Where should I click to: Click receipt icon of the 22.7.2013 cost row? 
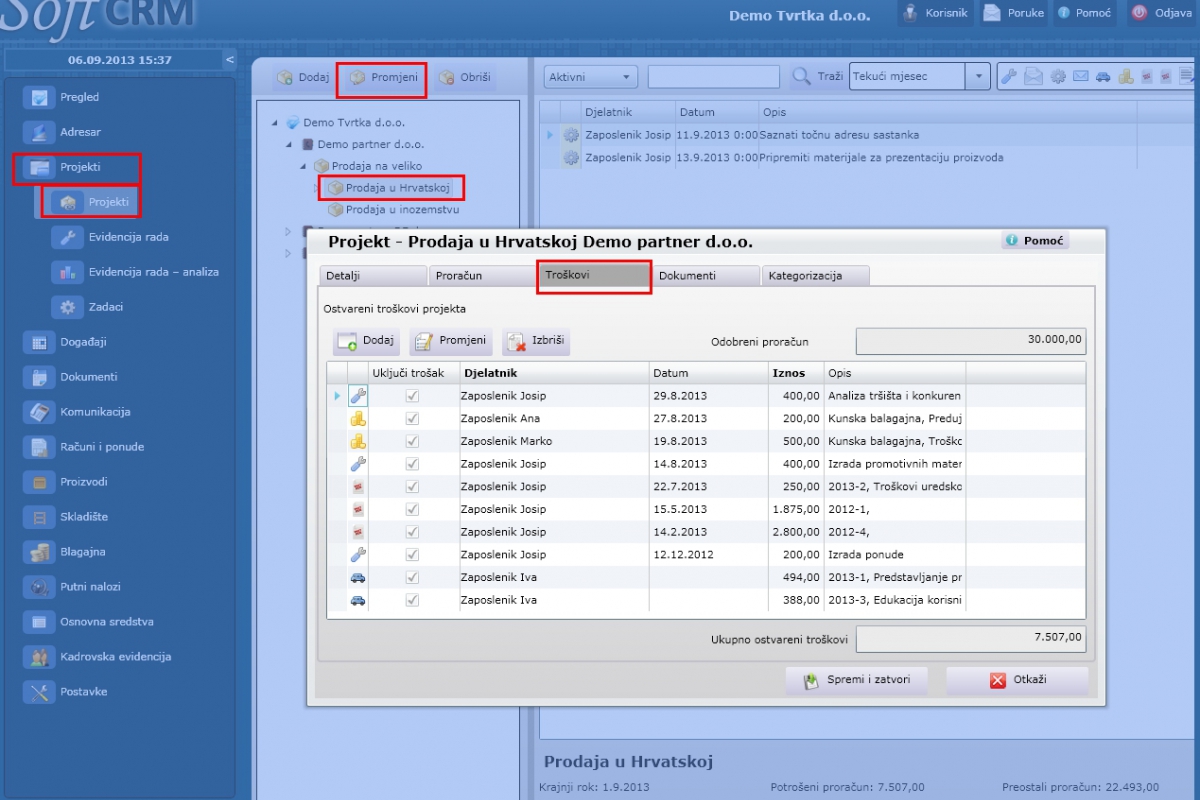coord(358,487)
